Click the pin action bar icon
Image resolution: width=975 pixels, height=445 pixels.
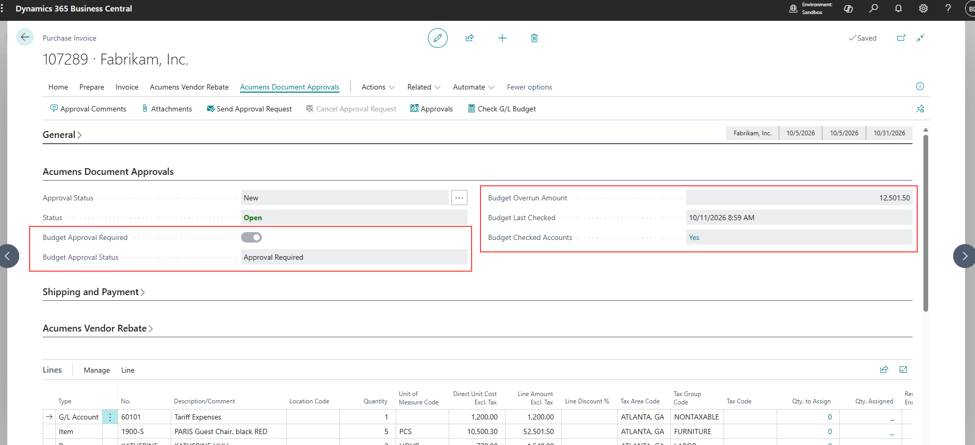tap(920, 109)
